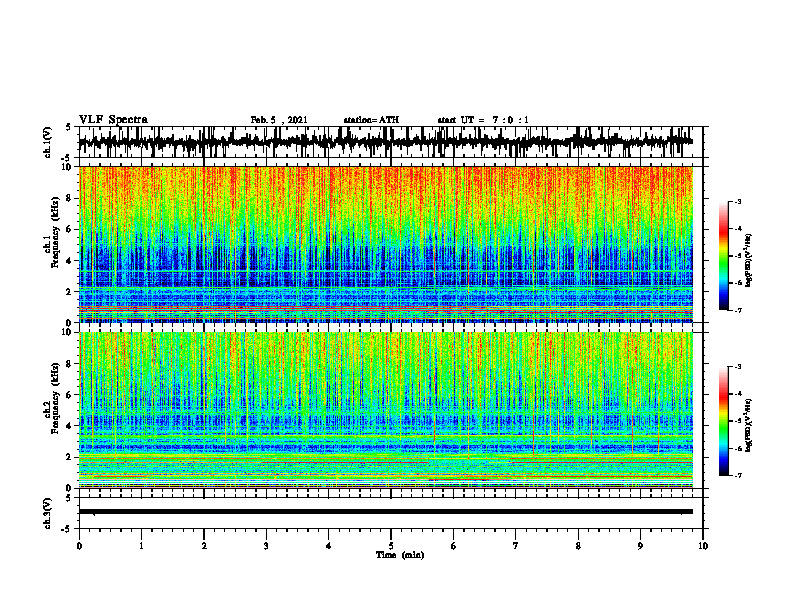
Task: Click the 'VLF Spectra' title text
Action: coord(113,120)
